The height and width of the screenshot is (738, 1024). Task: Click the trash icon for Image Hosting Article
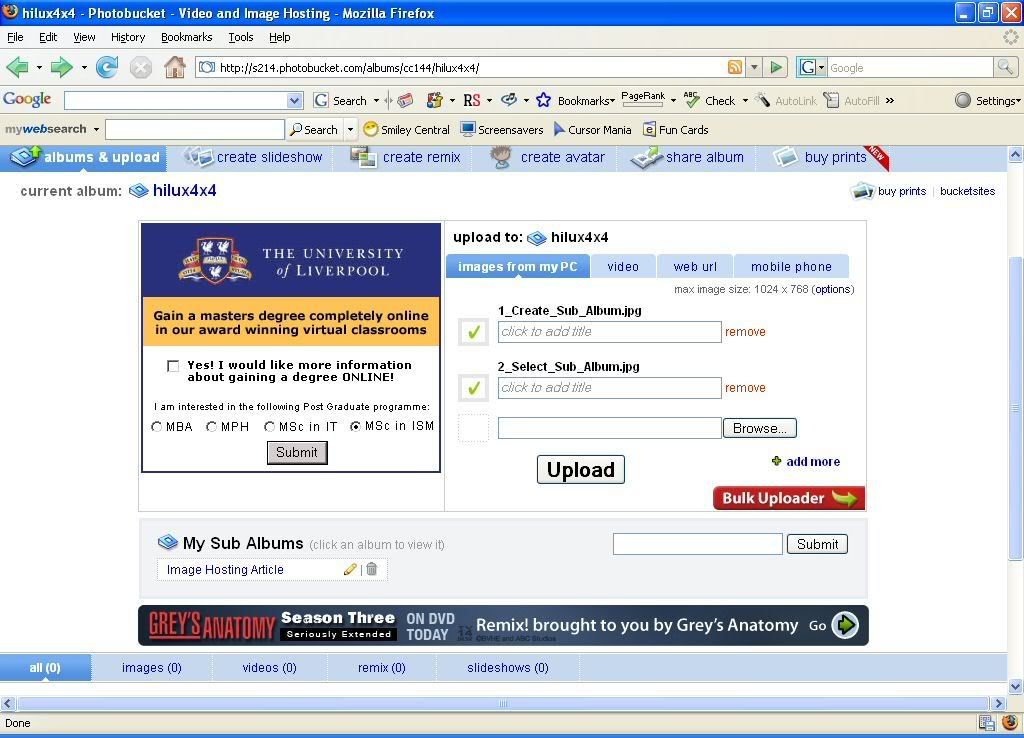click(372, 570)
